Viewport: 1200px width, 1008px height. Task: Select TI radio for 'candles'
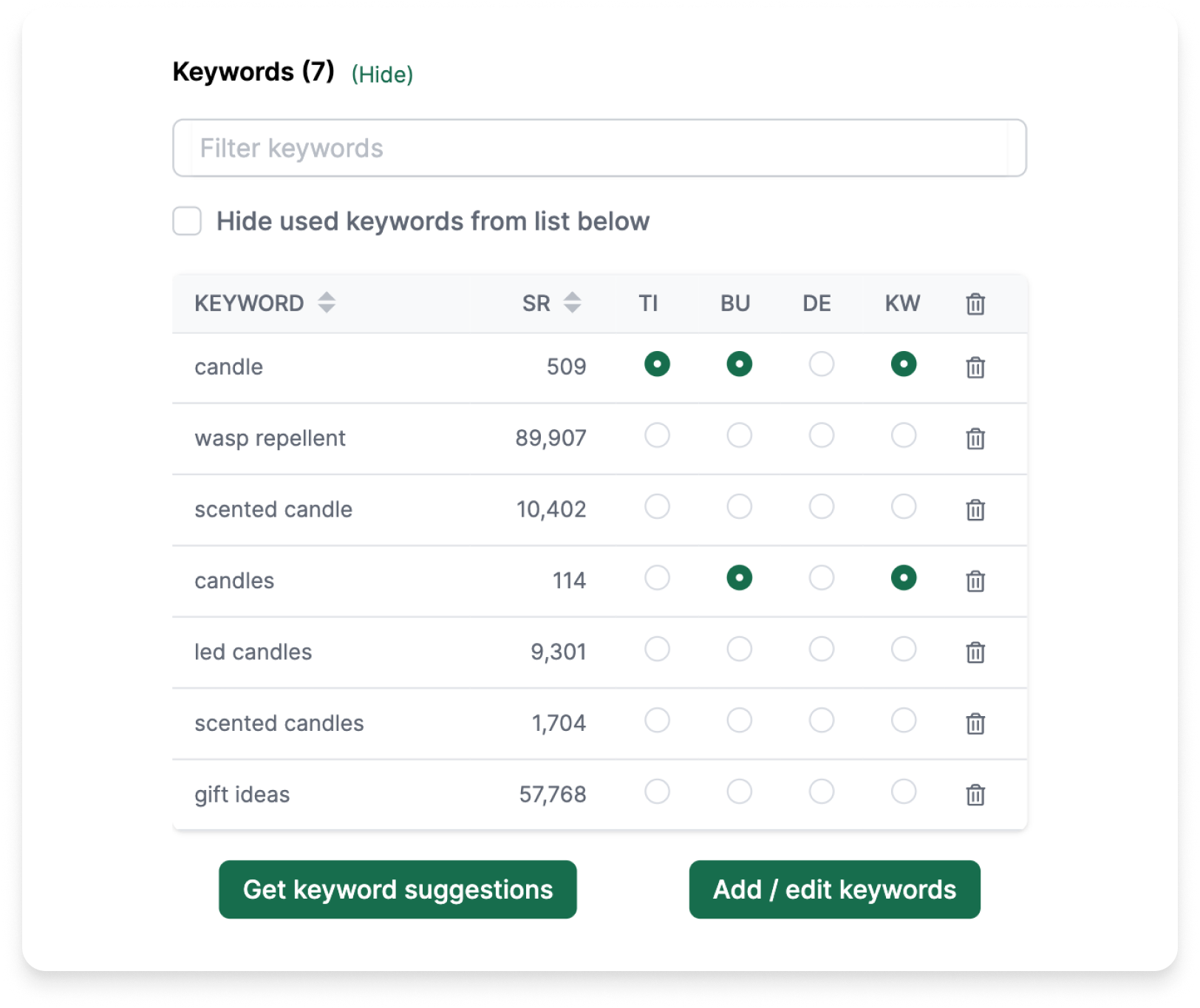pos(657,578)
